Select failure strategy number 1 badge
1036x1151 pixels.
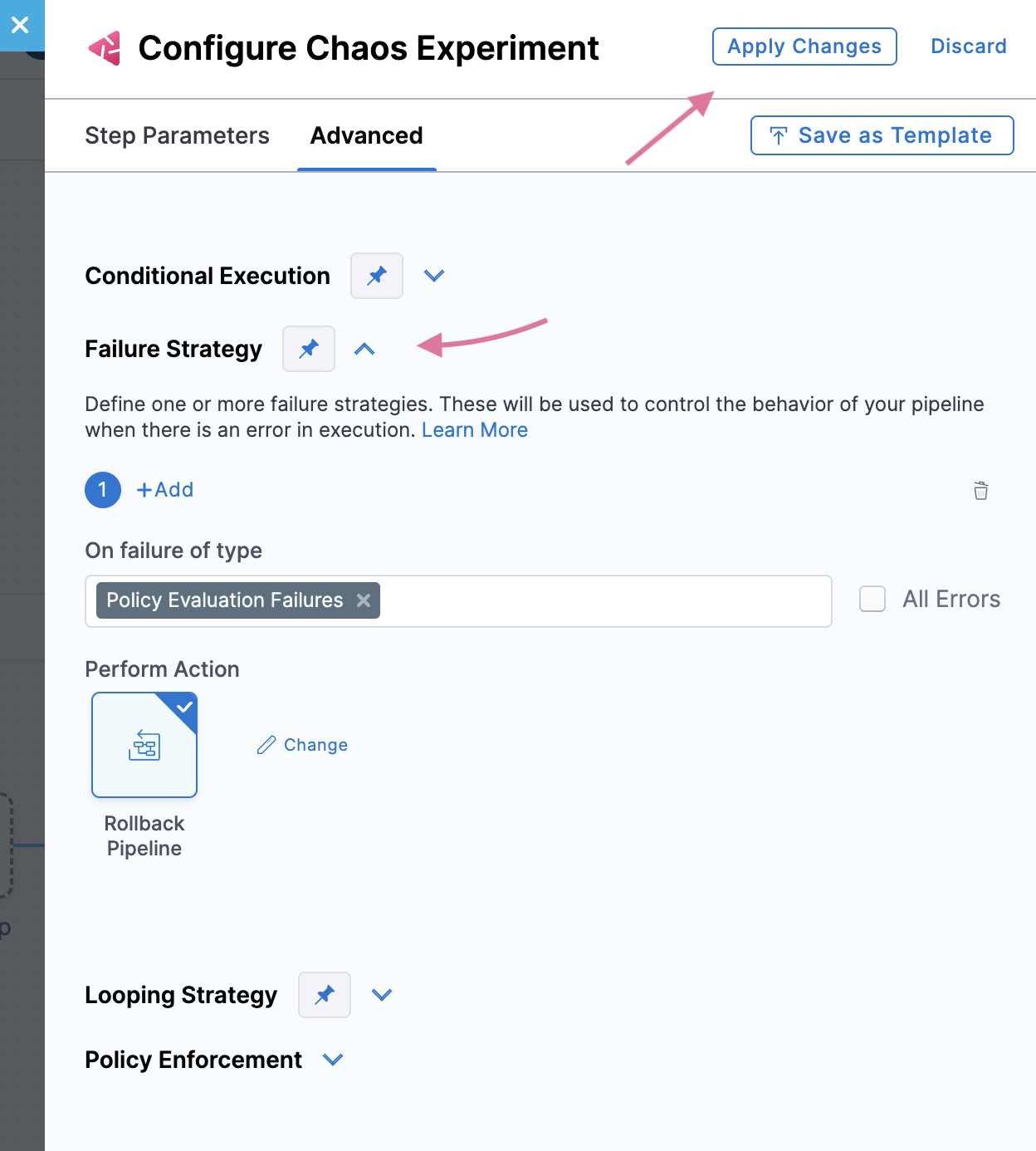pos(103,490)
